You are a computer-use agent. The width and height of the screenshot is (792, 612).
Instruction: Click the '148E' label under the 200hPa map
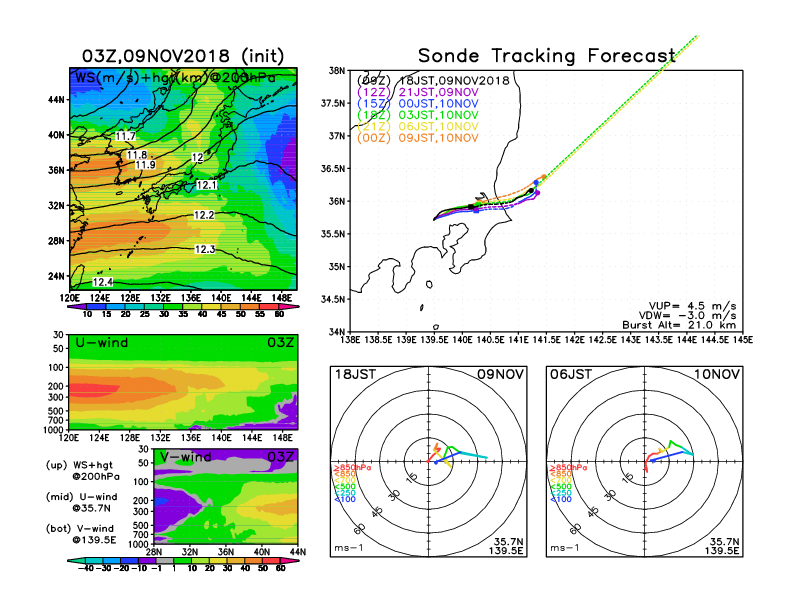pos(282,298)
